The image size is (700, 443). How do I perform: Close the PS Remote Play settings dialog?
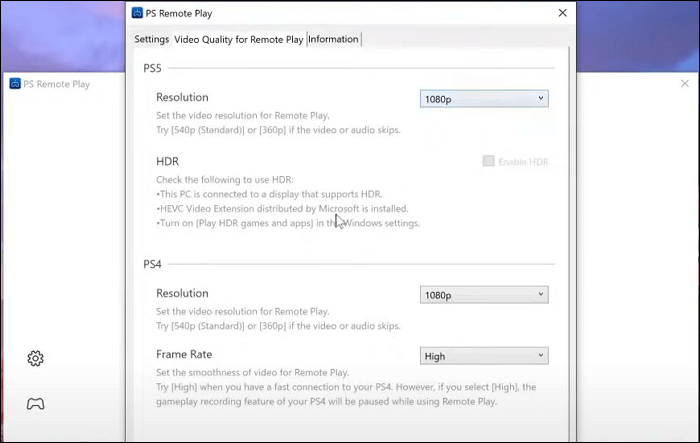[x=562, y=13]
